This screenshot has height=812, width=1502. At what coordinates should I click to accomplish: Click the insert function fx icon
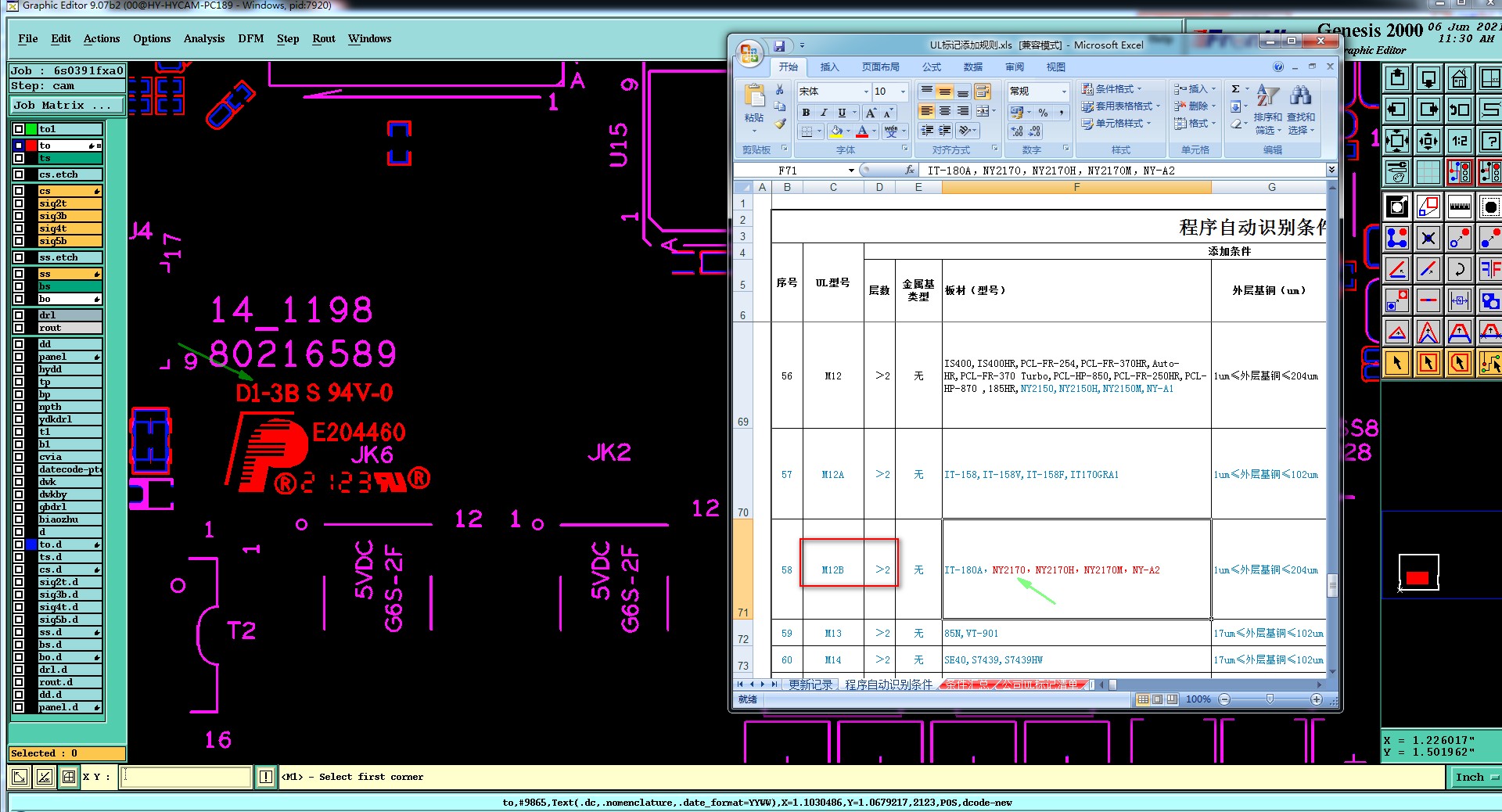pyautogui.click(x=909, y=170)
